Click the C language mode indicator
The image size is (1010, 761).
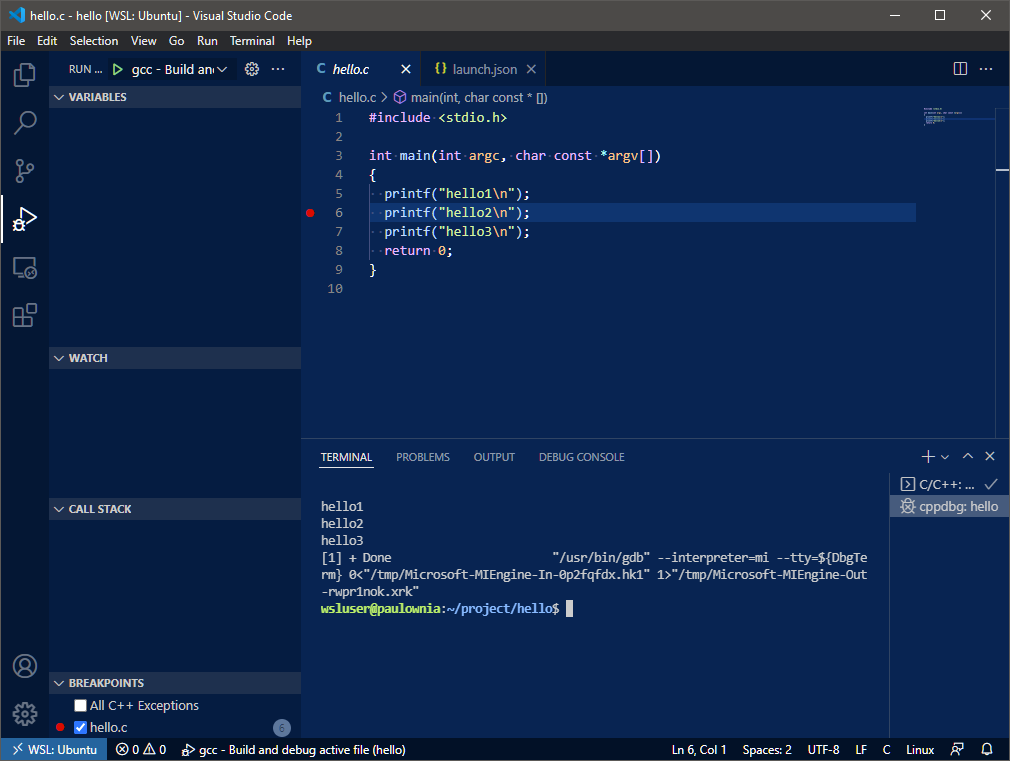(x=887, y=749)
